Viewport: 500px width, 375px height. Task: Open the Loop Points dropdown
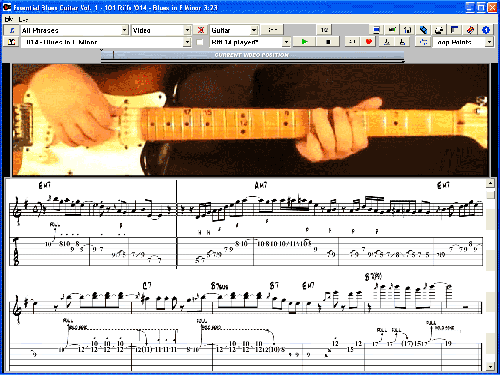tap(489, 42)
